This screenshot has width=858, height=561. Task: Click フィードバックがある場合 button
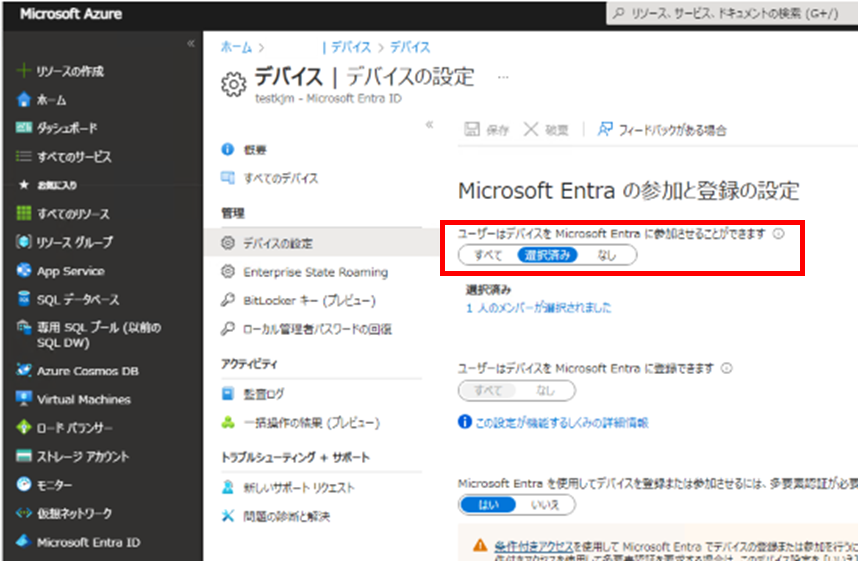point(662,130)
